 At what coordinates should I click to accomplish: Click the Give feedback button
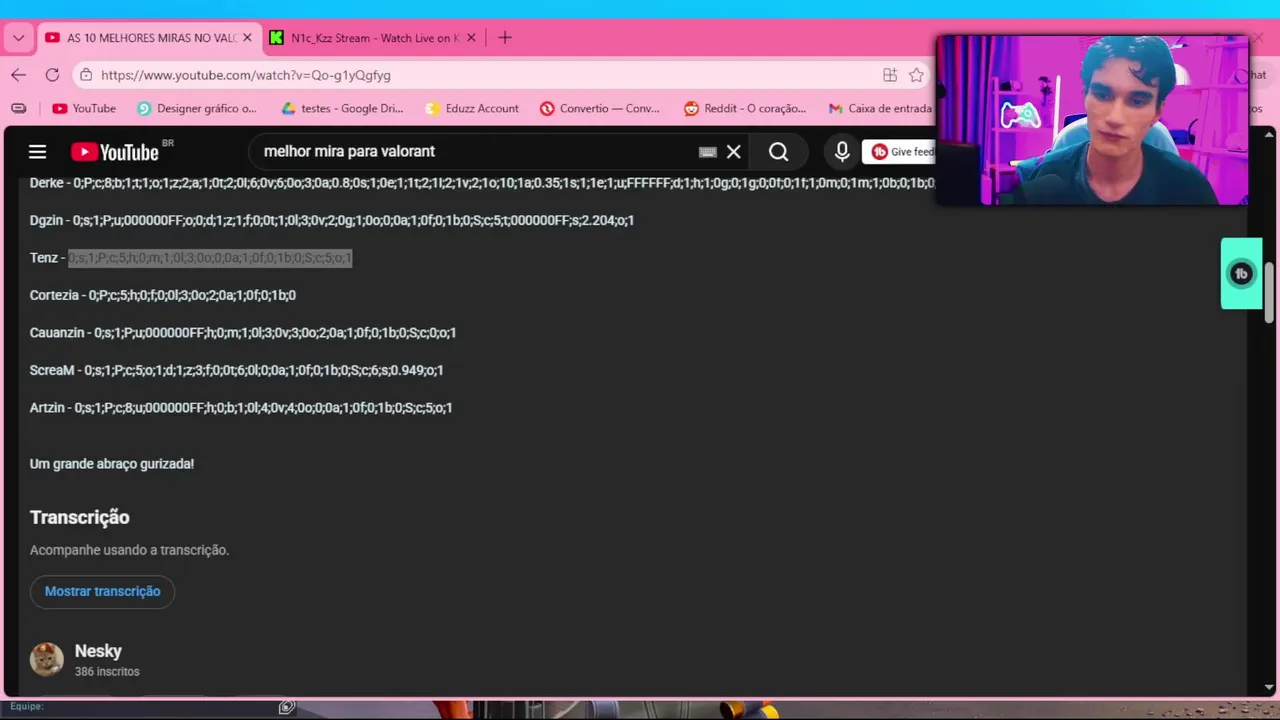pos(900,152)
